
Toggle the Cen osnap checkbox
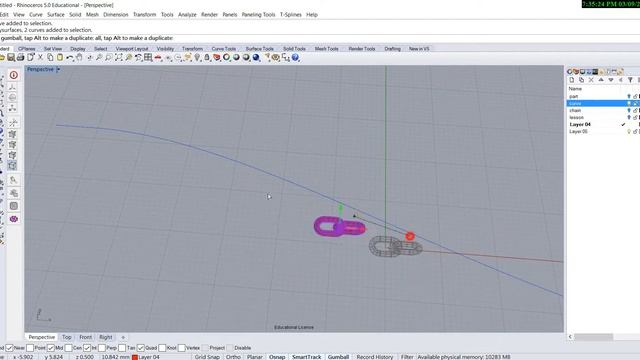click(x=68, y=348)
